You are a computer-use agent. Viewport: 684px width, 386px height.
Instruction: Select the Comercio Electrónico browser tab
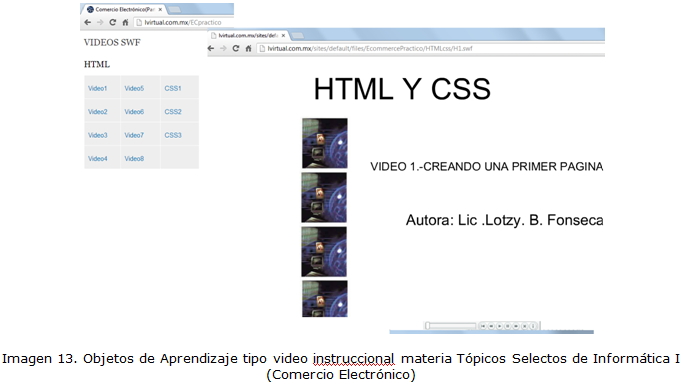click(124, 9)
